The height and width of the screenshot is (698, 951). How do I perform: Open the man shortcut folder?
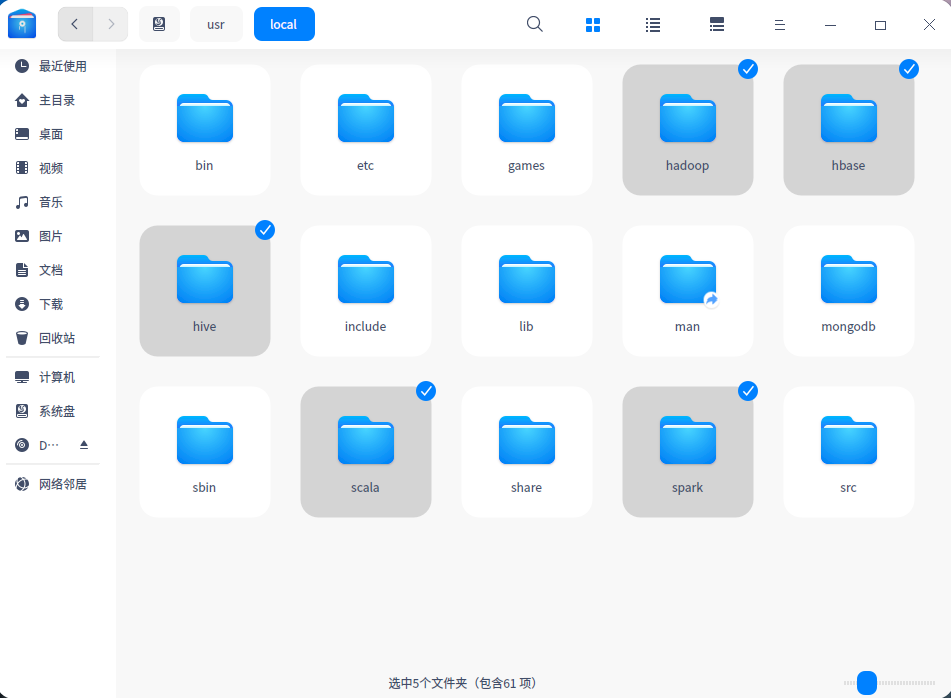(687, 290)
